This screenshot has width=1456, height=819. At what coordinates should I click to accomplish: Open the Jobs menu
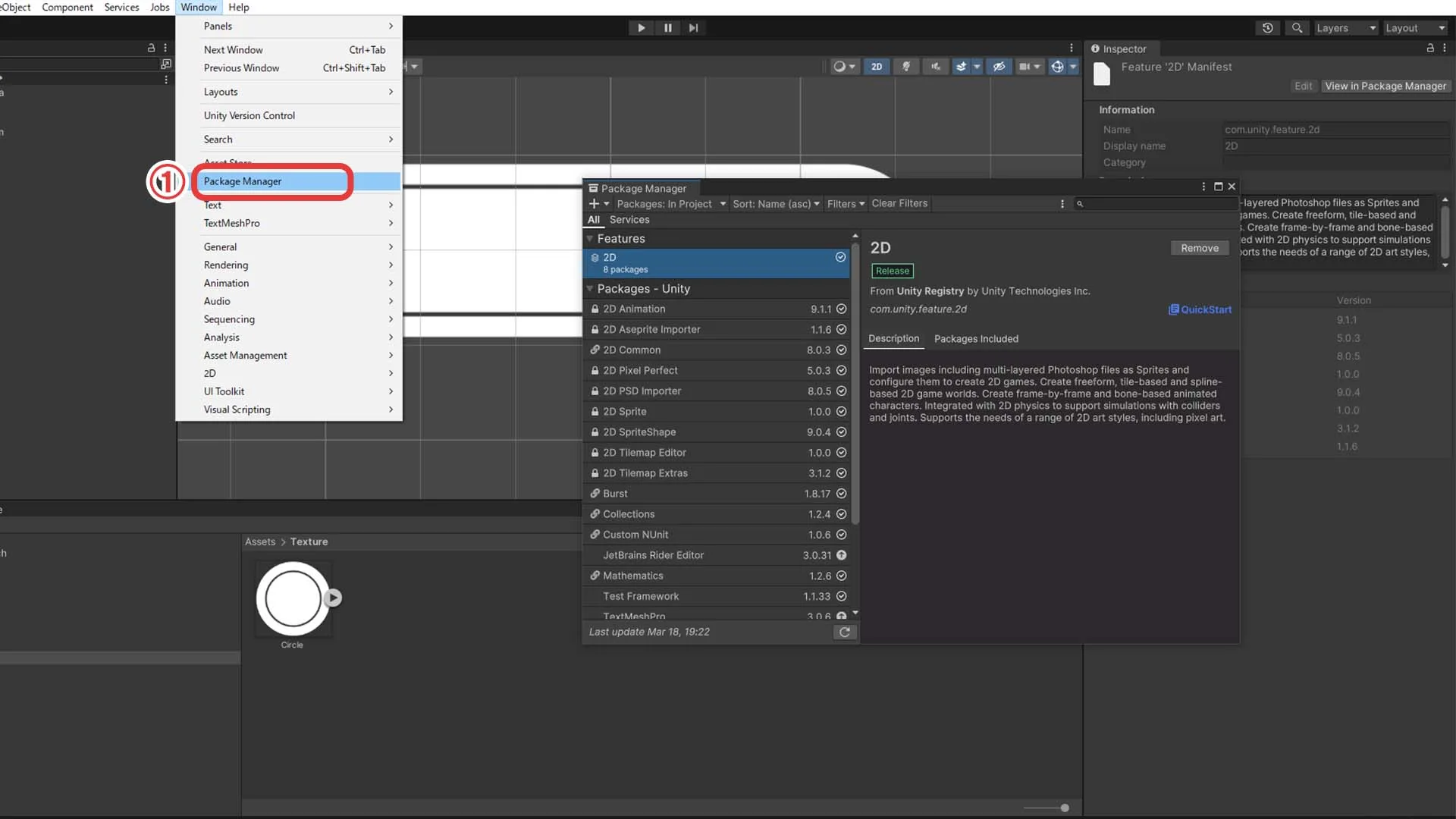pos(159,7)
